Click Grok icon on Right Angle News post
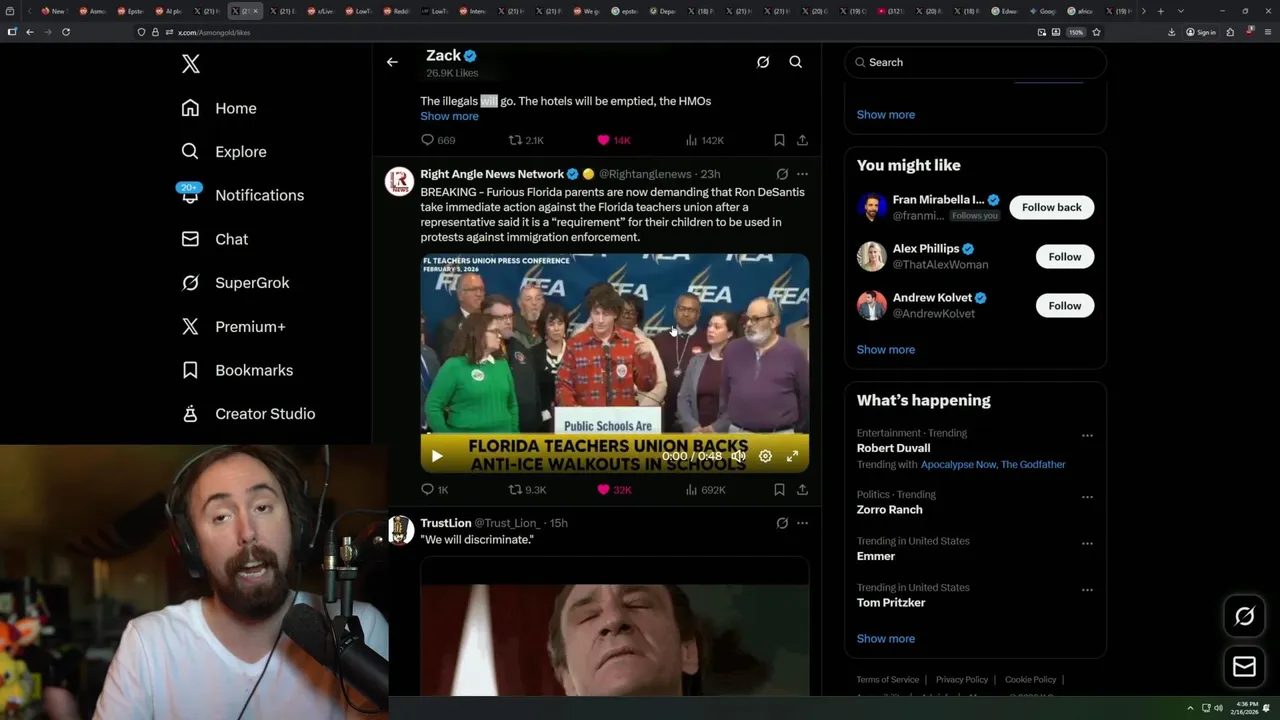The height and width of the screenshot is (720, 1280). coord(782,174)
